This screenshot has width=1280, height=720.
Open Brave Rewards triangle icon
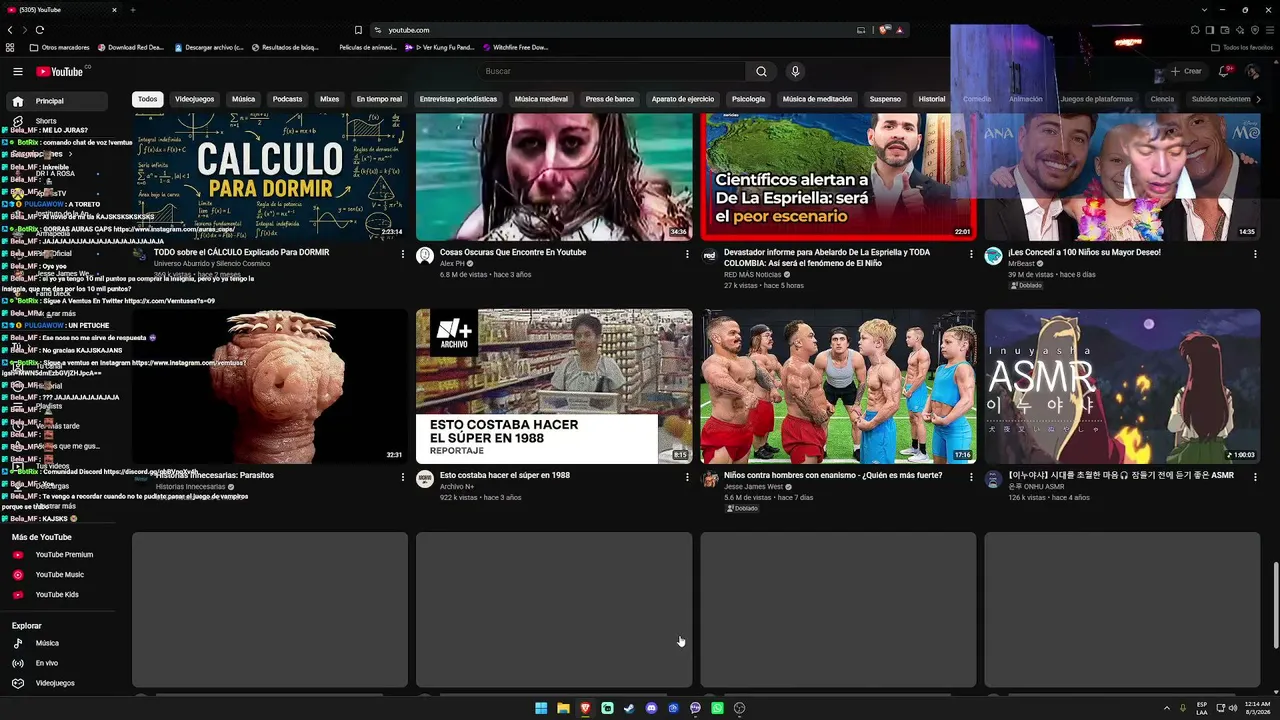(x=900, y=30)
